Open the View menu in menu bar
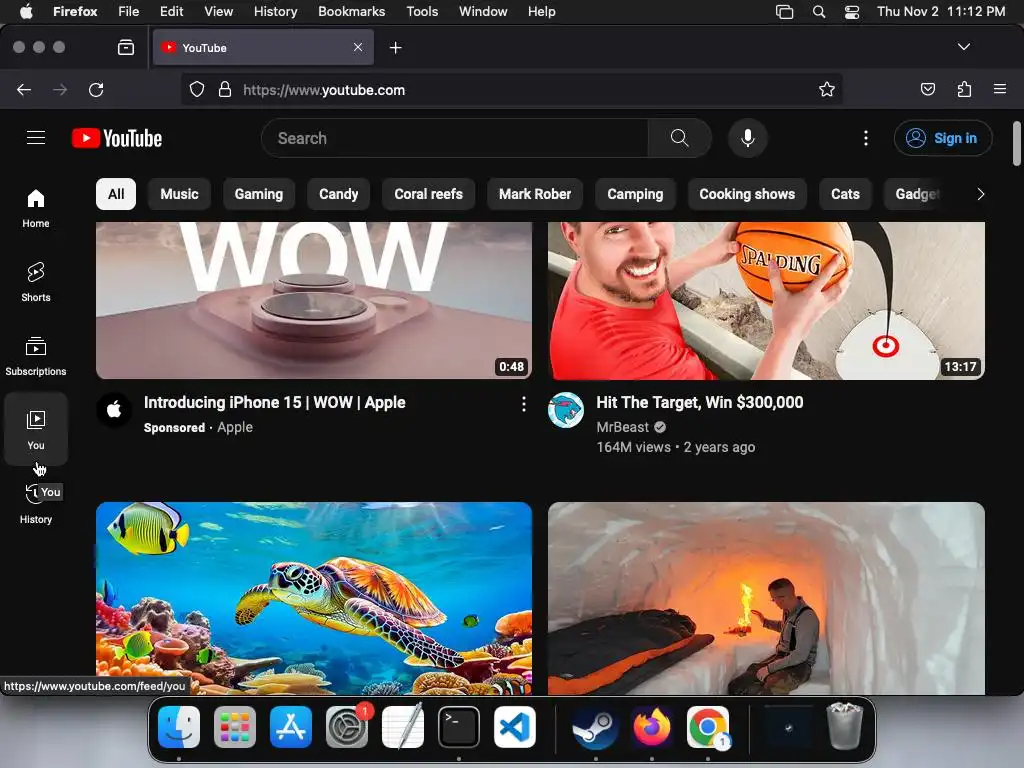This screenshot has width=1024, height=768. 218,11
